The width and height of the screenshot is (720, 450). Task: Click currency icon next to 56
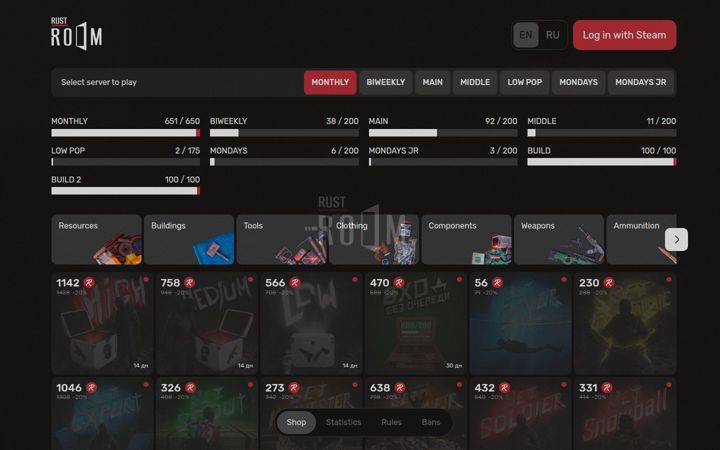[x=497, y=283]
